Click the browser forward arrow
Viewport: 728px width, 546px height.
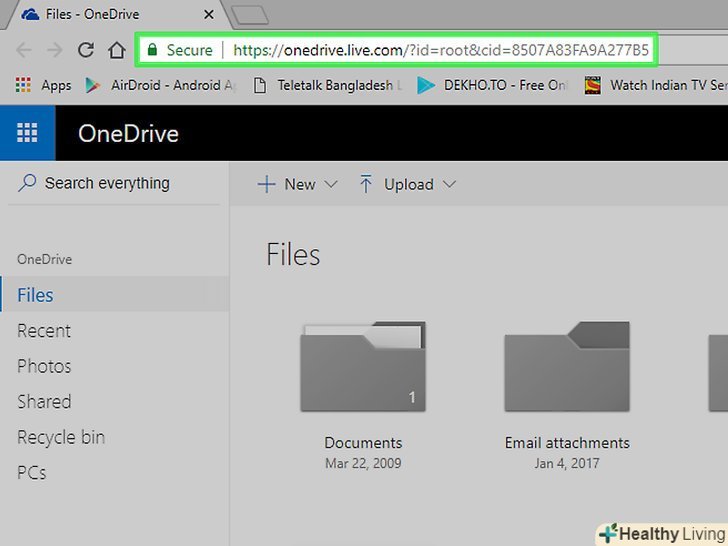click(55, 50)
